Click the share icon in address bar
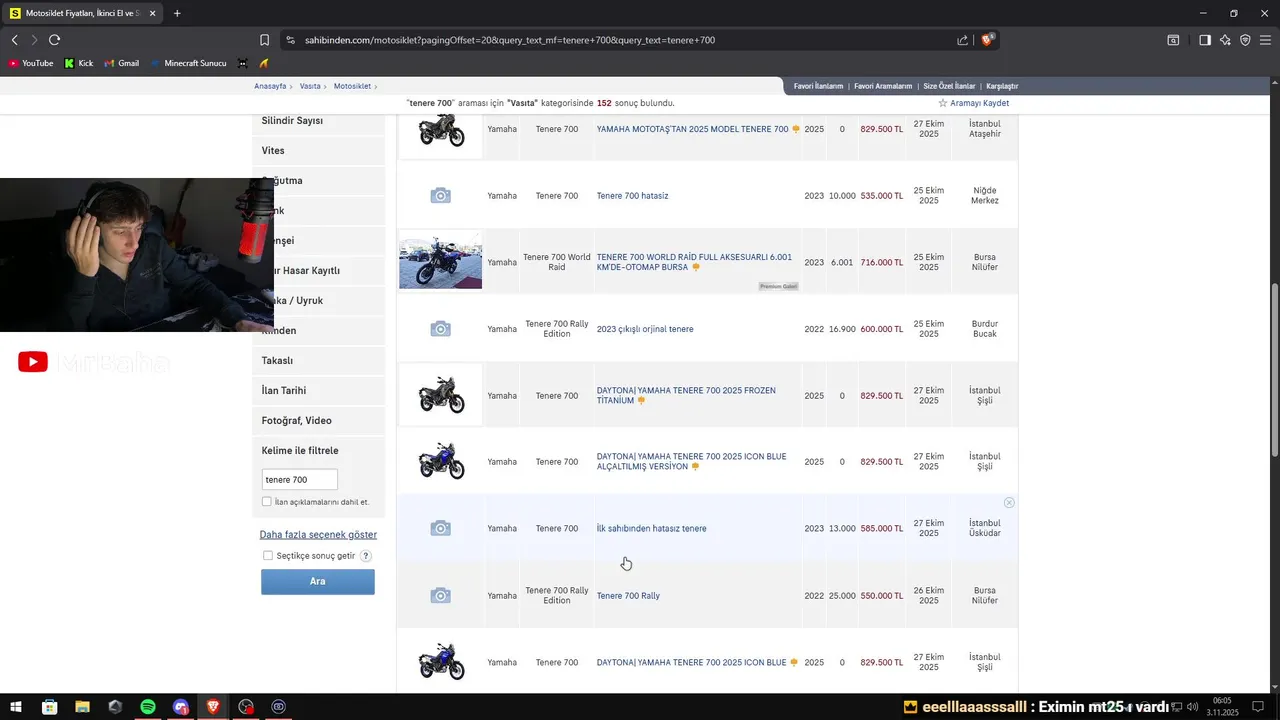 point(962,40)
